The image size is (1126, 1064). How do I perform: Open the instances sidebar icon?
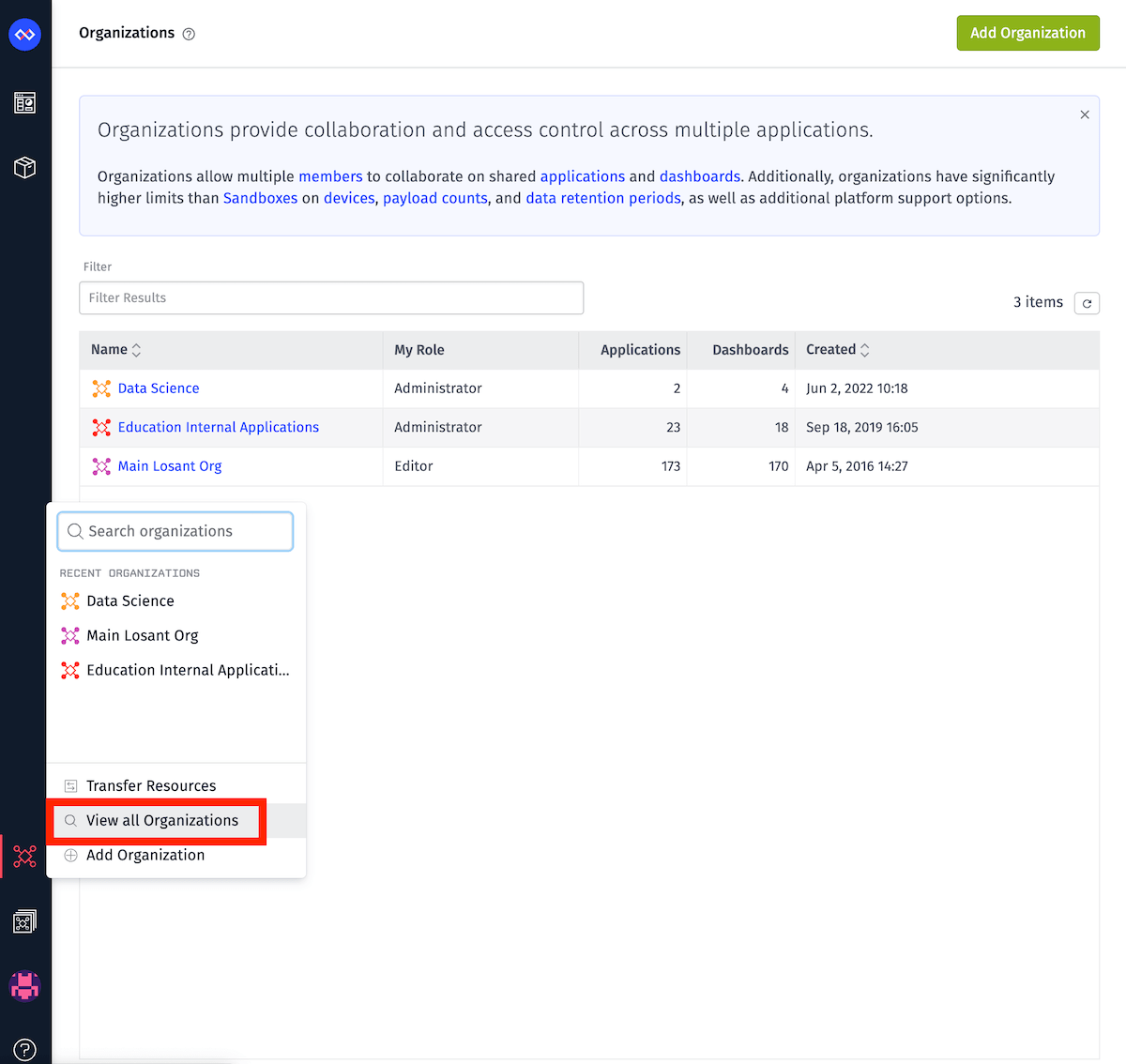click(25, 921)
